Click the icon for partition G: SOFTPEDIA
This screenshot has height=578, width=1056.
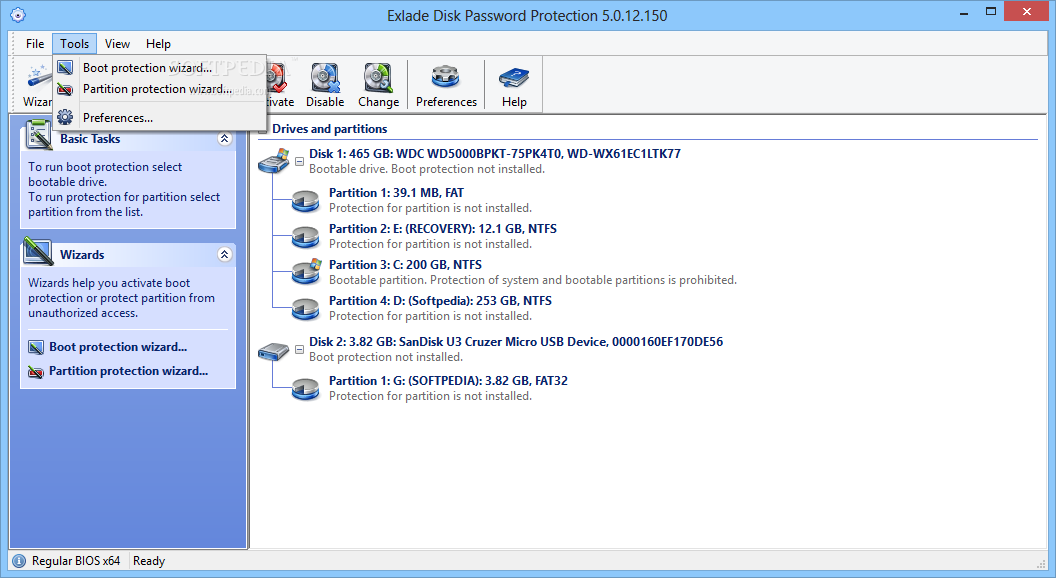[305, 389]
